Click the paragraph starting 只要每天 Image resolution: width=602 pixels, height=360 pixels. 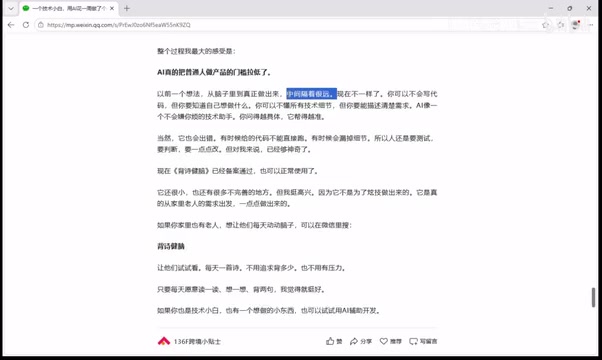241,289
